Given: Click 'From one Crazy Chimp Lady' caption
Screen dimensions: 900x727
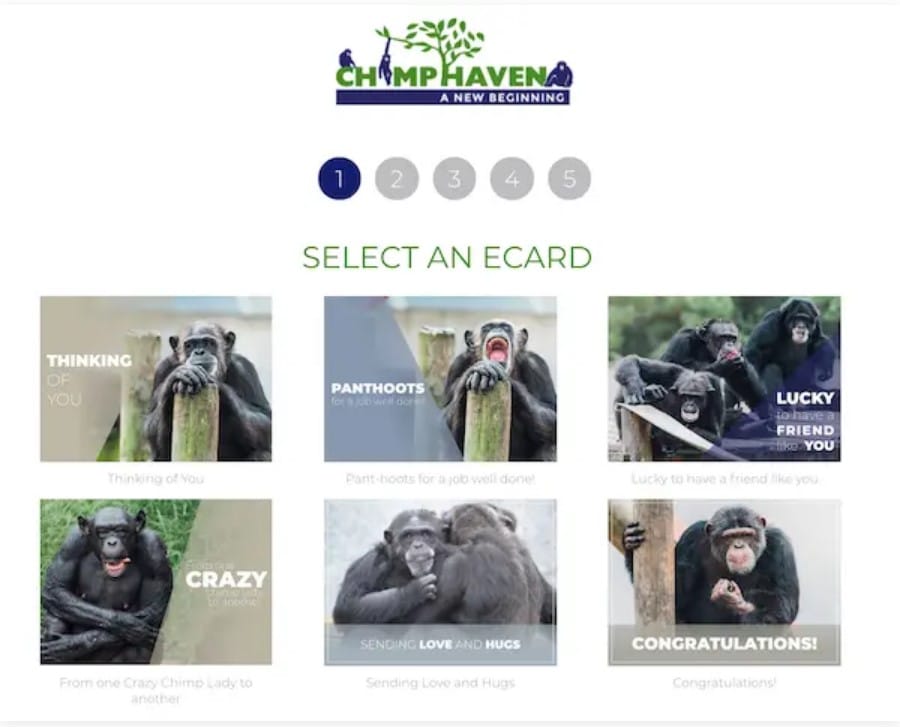Looking at the screenshot, I should click(156, 690).
